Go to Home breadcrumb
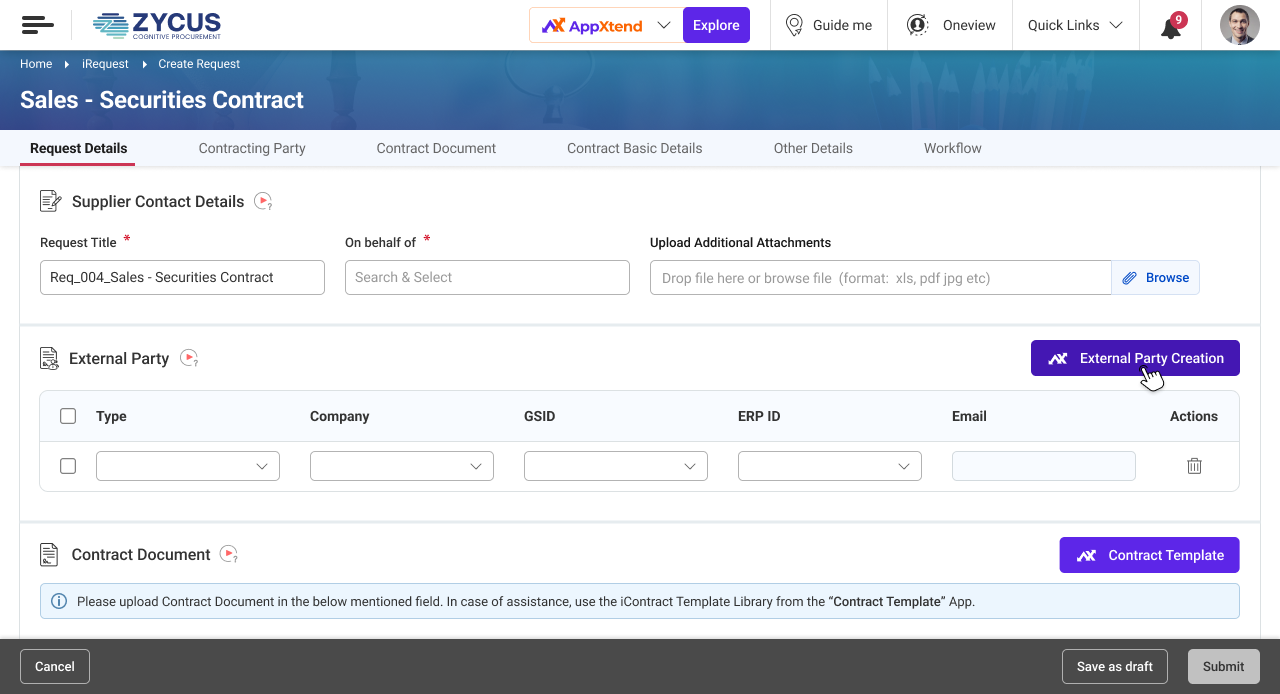Screen dimensions: 1280x694 click(36, 64)
